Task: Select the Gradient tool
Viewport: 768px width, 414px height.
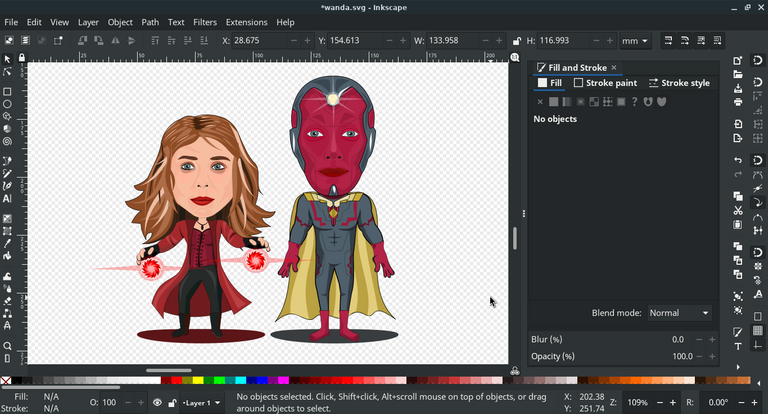Action: coord(7,219)
